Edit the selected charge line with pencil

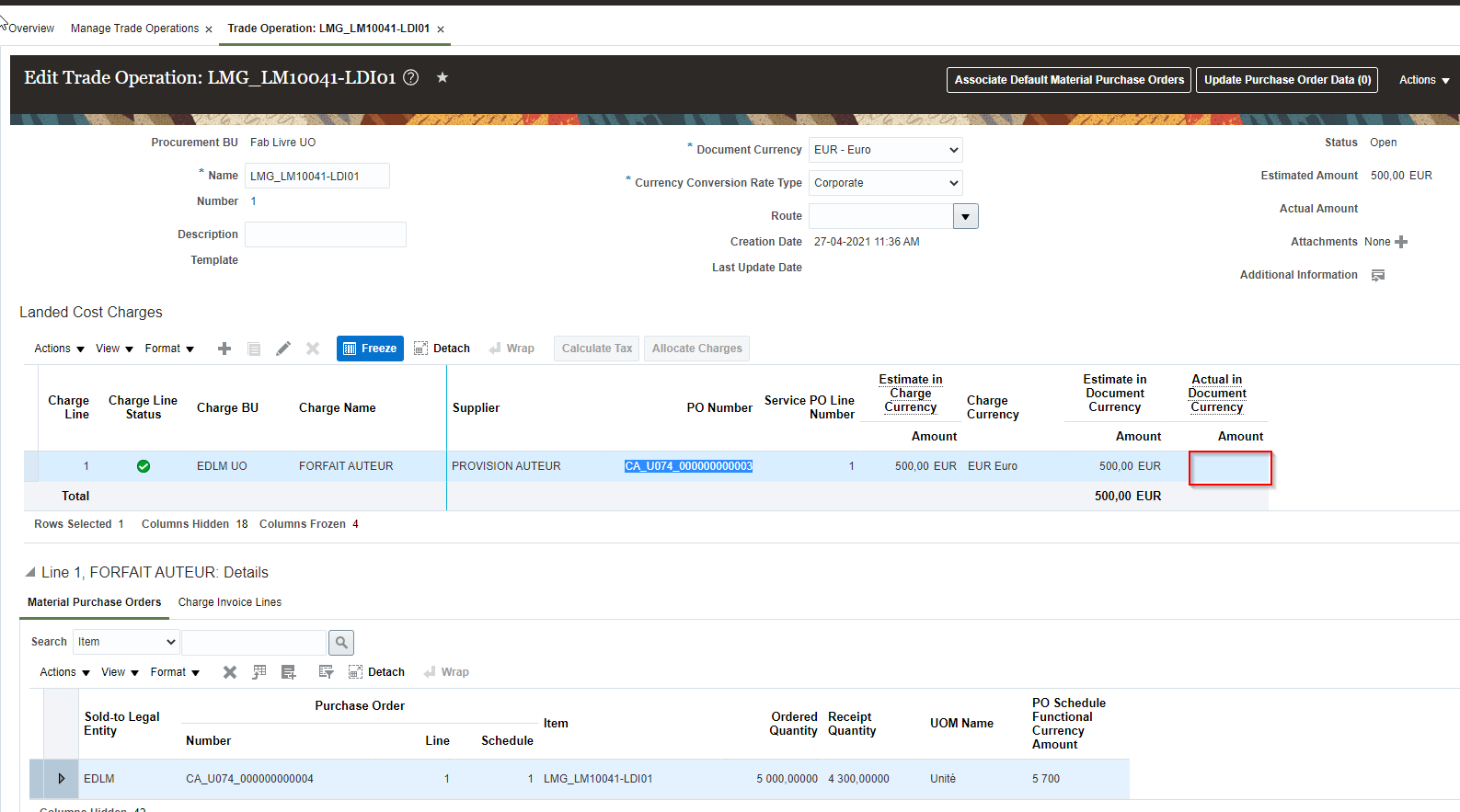(x=283, y=349)
